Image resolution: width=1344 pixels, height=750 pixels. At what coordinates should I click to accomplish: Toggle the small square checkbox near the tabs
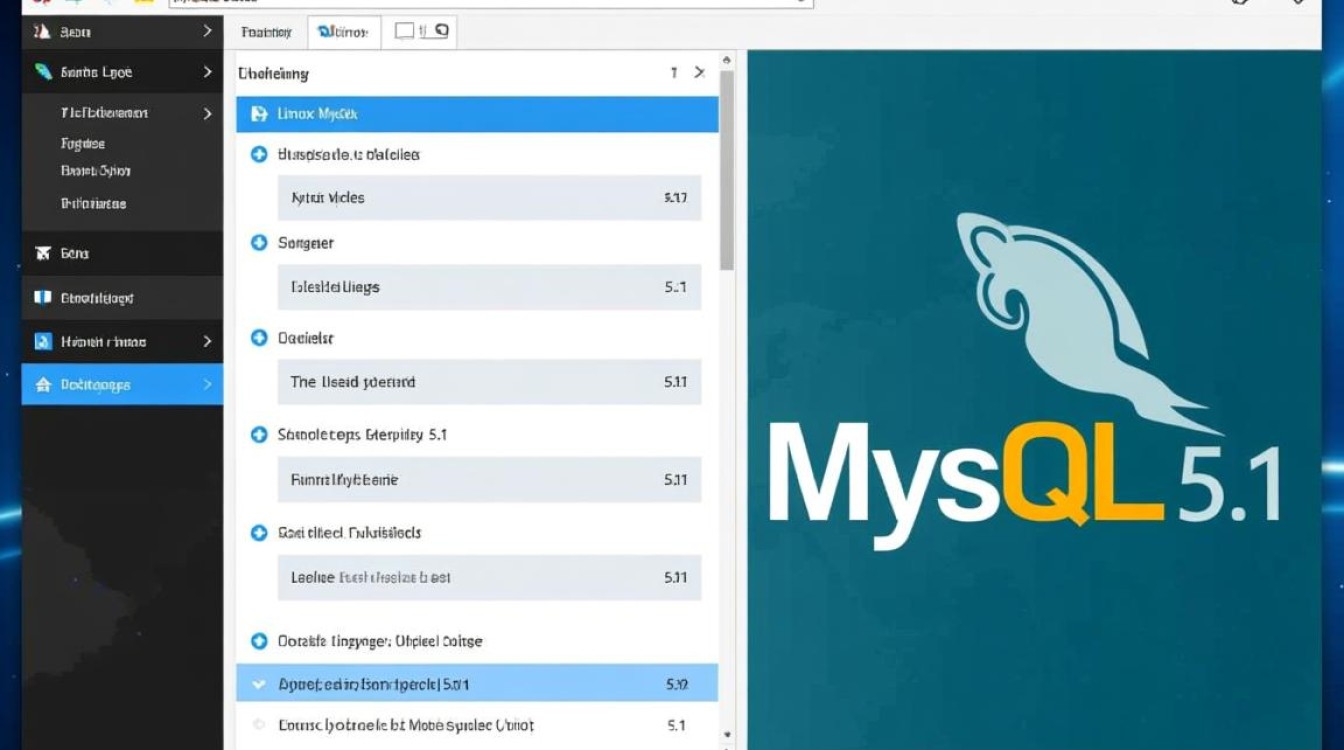403,31
